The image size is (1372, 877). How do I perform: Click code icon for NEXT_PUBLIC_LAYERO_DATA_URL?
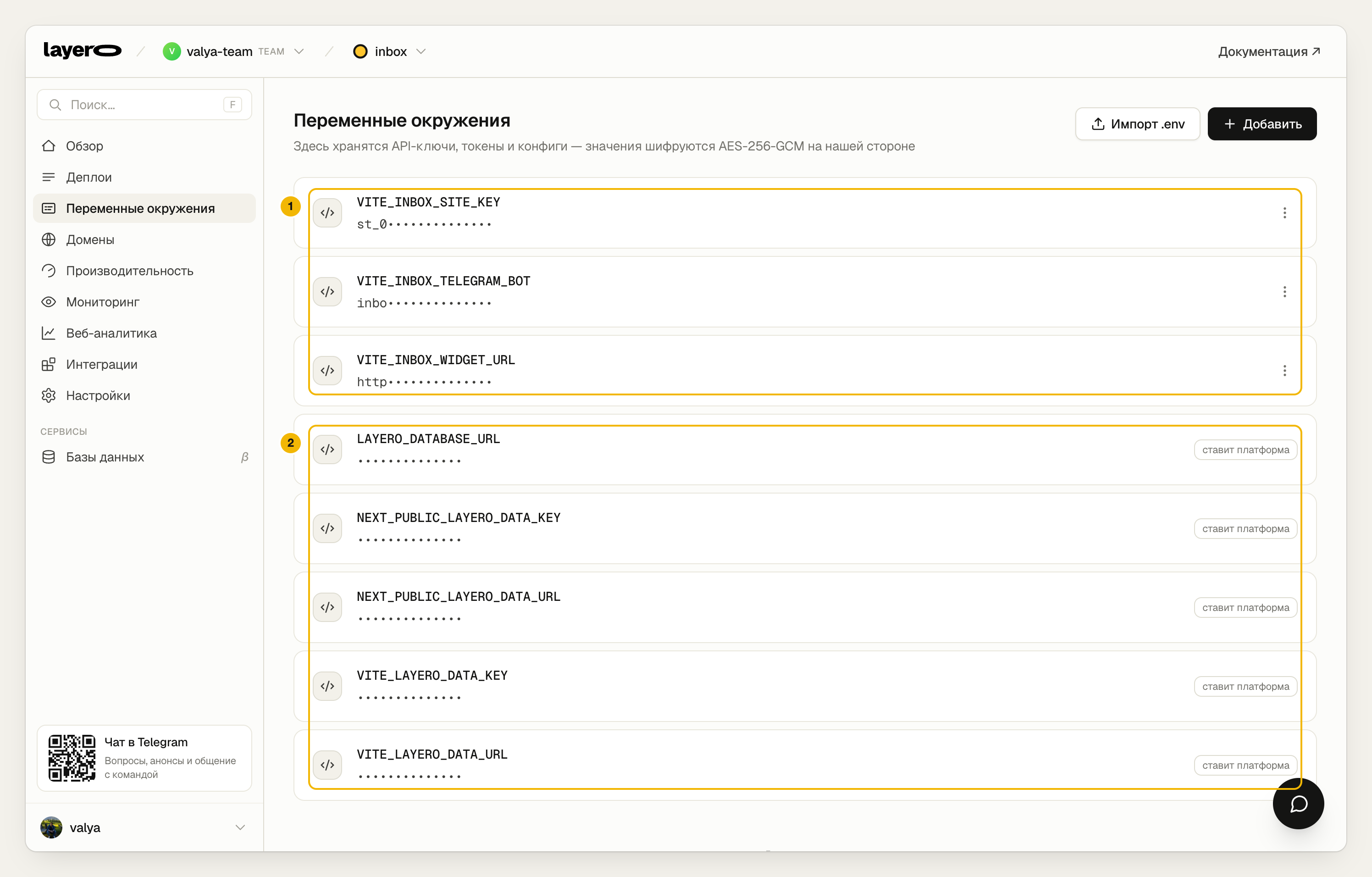(327, 607)
